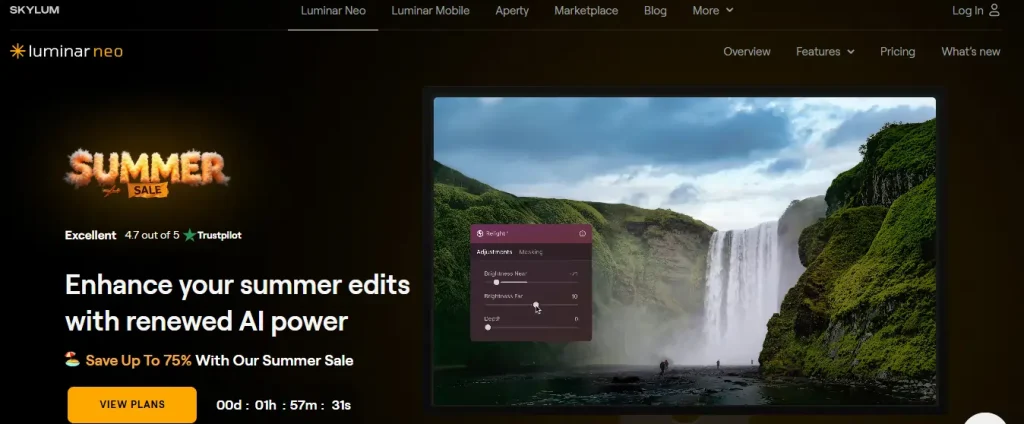
Task: Click the icon at right of Relight header
Action: click(583, 233)
